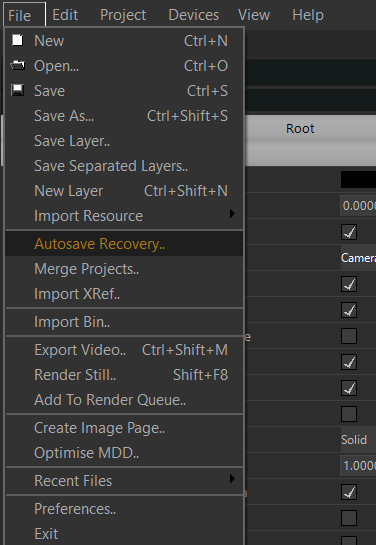Click the 0.0000 value field
Viewport: 376px width, 545px height.
coord(358,205)
